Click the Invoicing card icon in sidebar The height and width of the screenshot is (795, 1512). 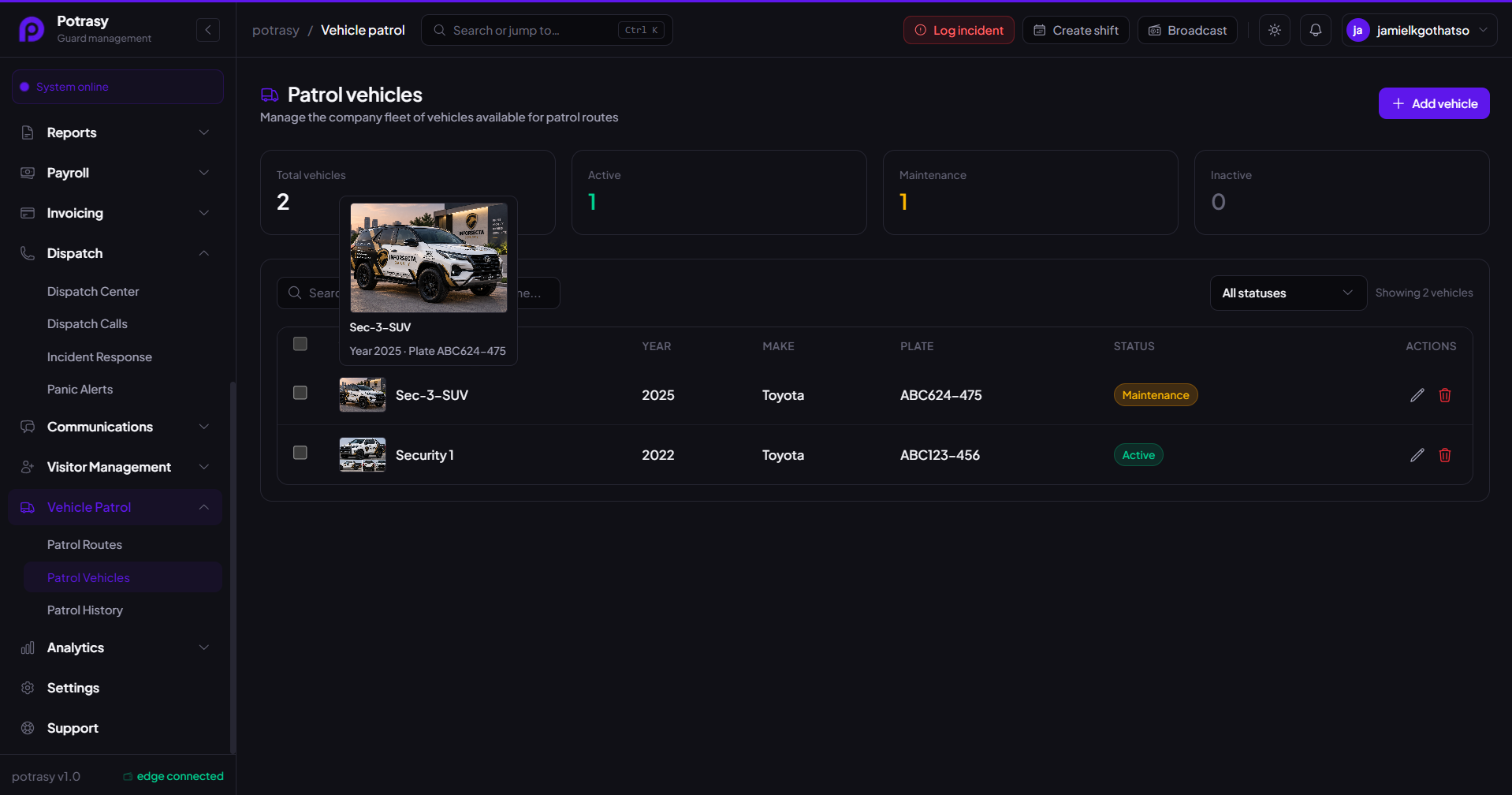point(28,213)
